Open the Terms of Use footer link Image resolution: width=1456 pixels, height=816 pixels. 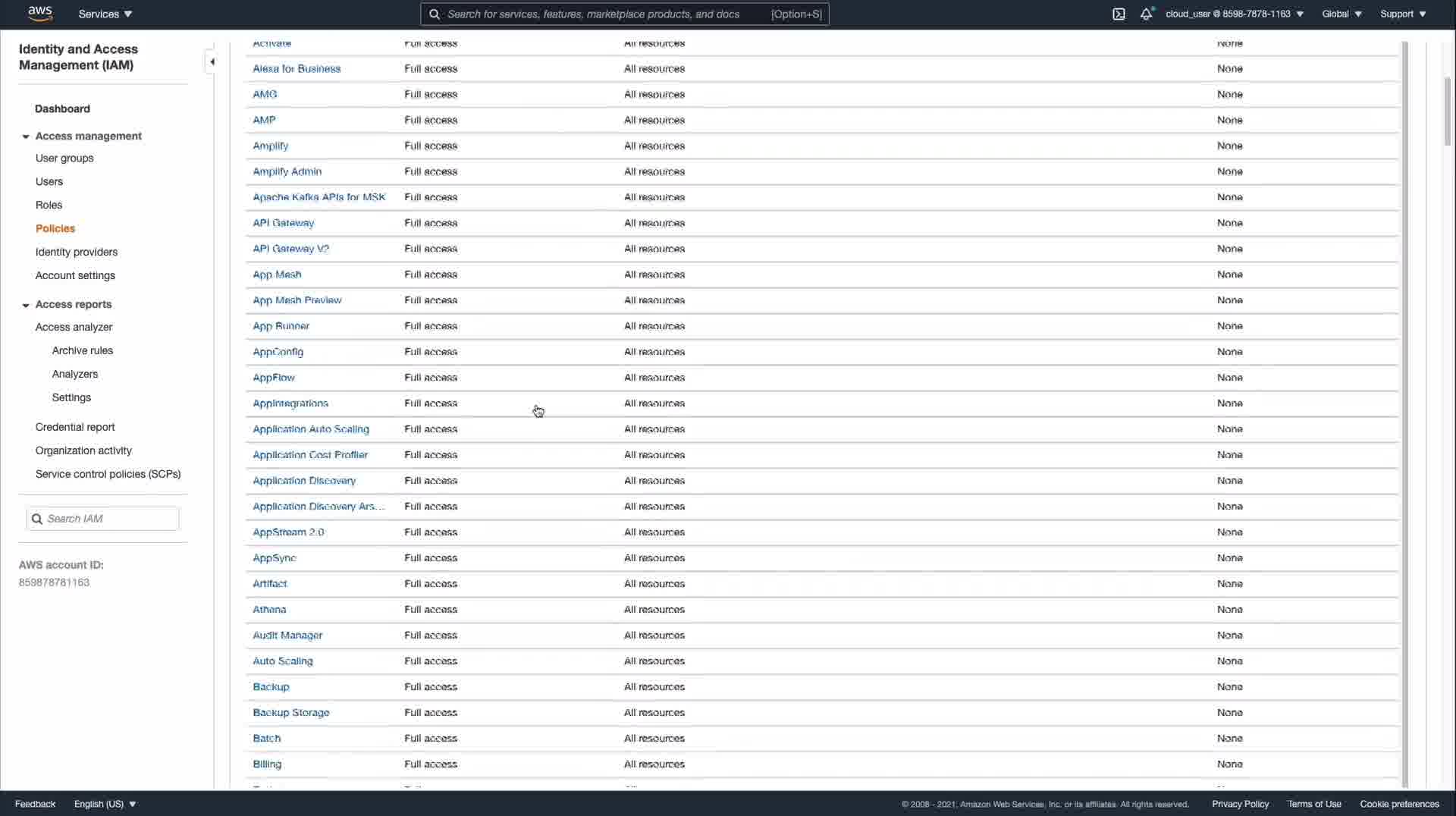[x=1314, y=804]
